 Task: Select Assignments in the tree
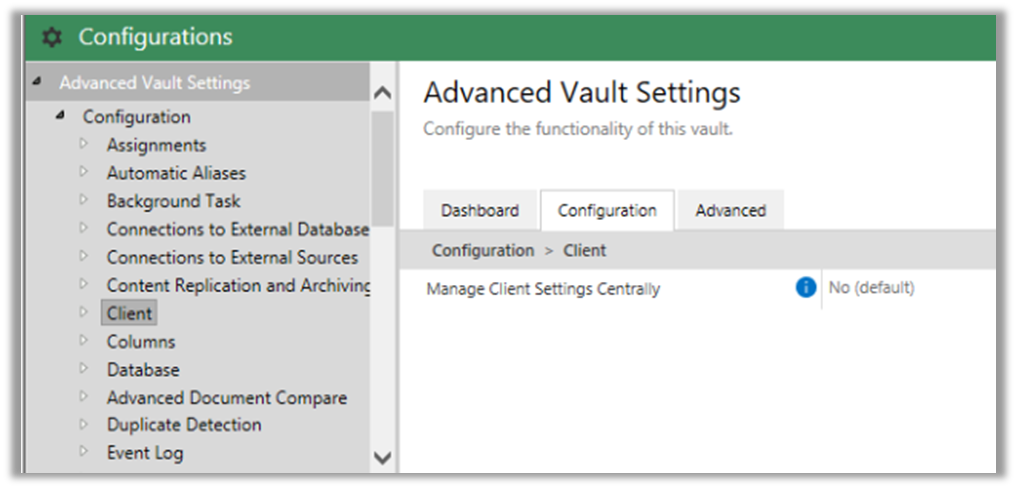point(156,145)
